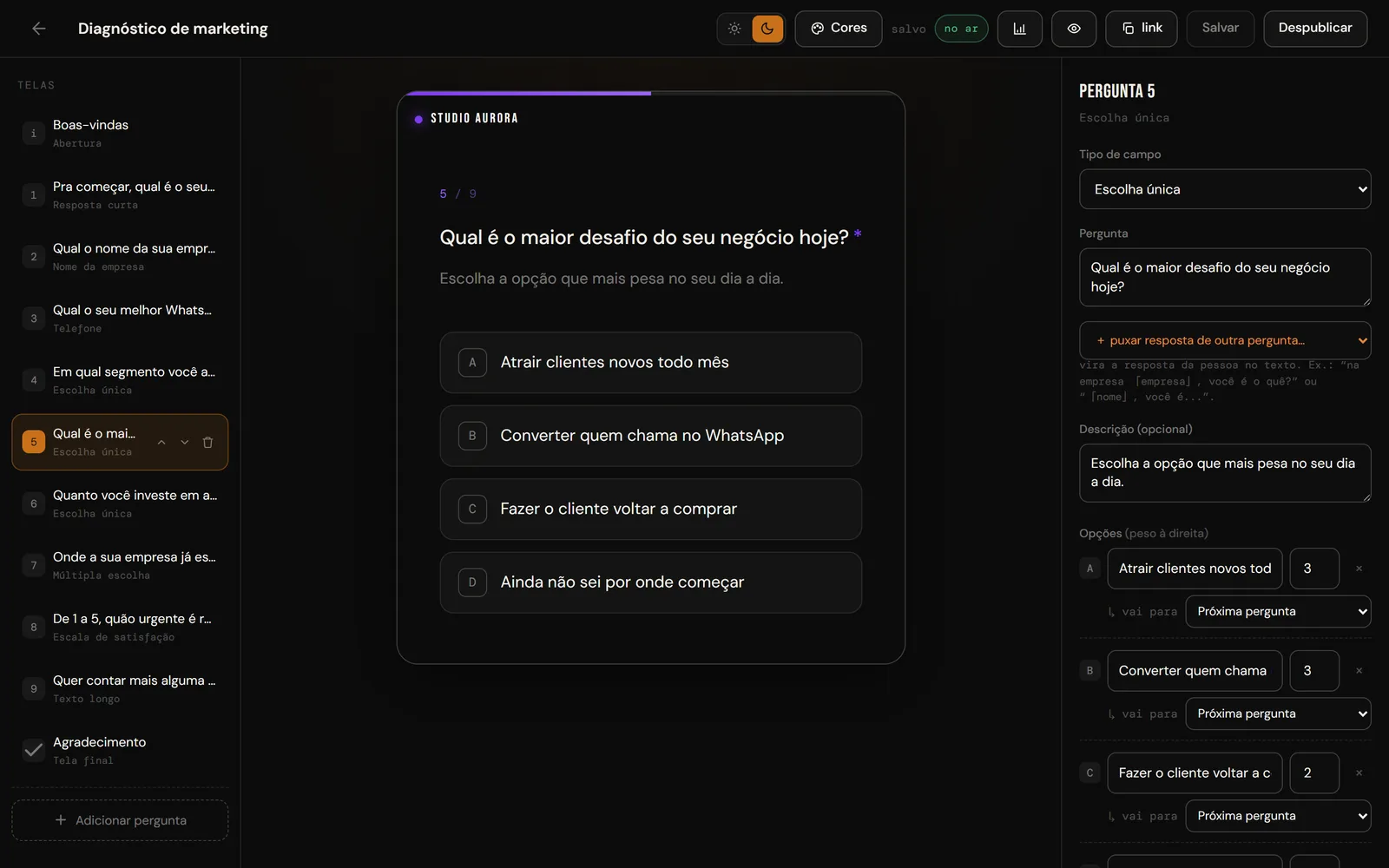Click the Salvar button
1389x868 pixels.
[1221, 29]
